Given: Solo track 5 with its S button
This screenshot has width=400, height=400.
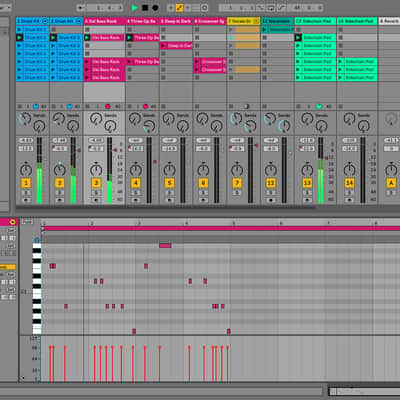Looking at the screenshot, I should pyautogui.click(x=169, y=193).
